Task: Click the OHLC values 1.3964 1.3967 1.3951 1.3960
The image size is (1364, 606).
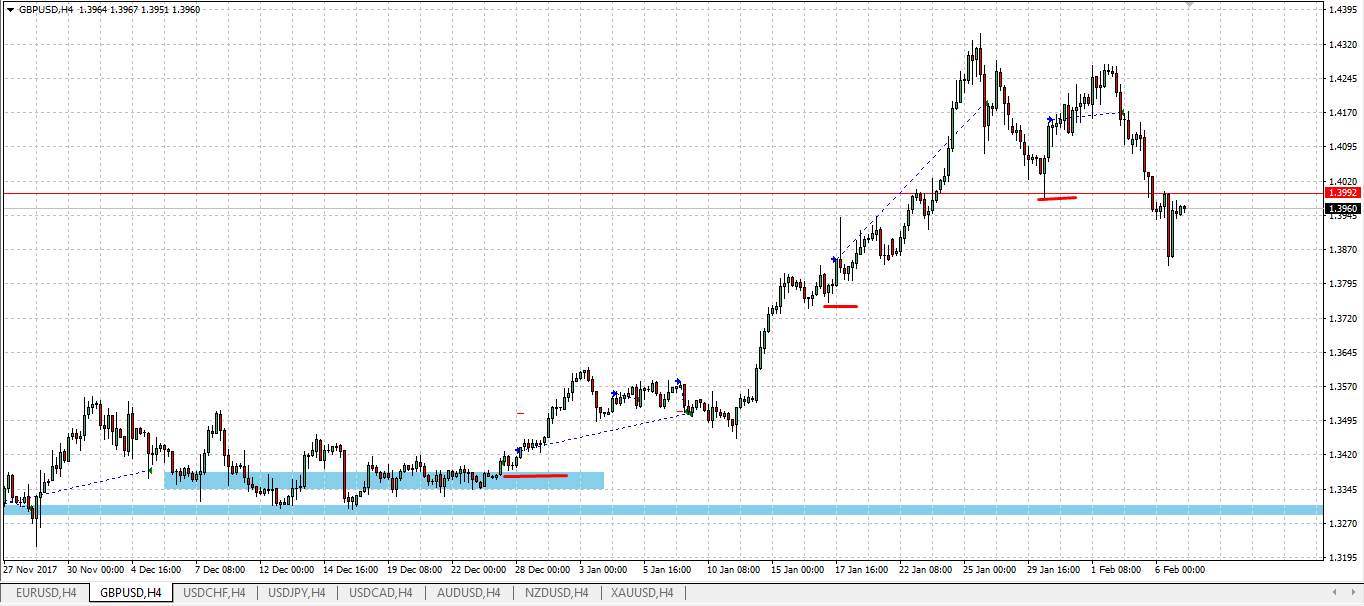Action: pos(139,10)
